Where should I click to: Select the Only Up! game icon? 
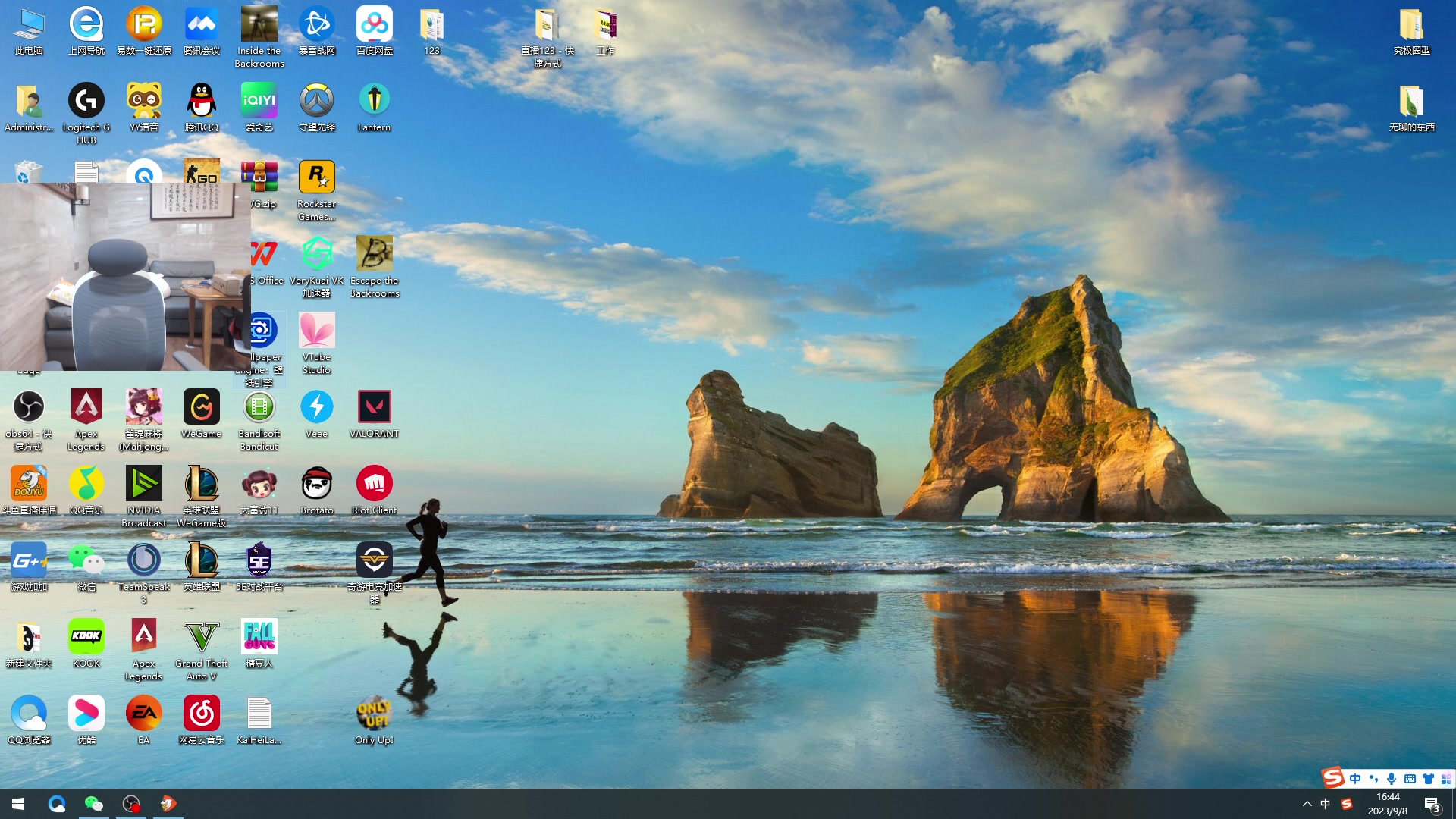point(374,714)
